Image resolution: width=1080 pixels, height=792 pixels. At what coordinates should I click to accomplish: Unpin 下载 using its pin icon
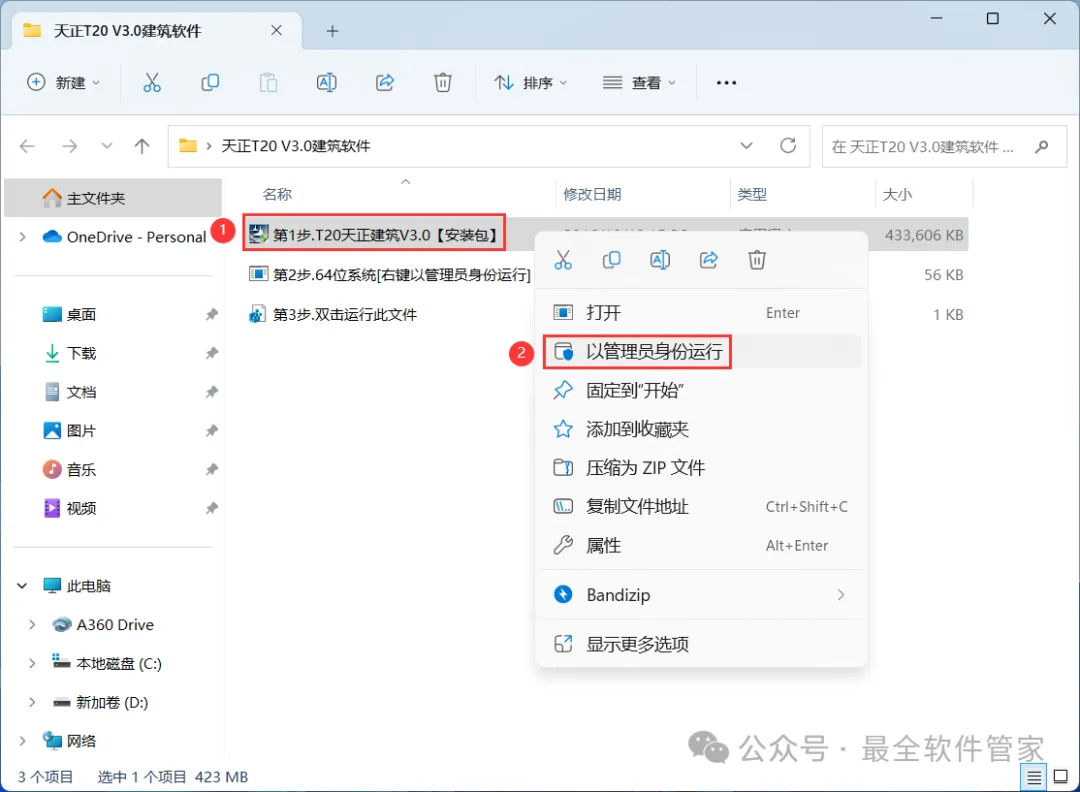point(211,353)
